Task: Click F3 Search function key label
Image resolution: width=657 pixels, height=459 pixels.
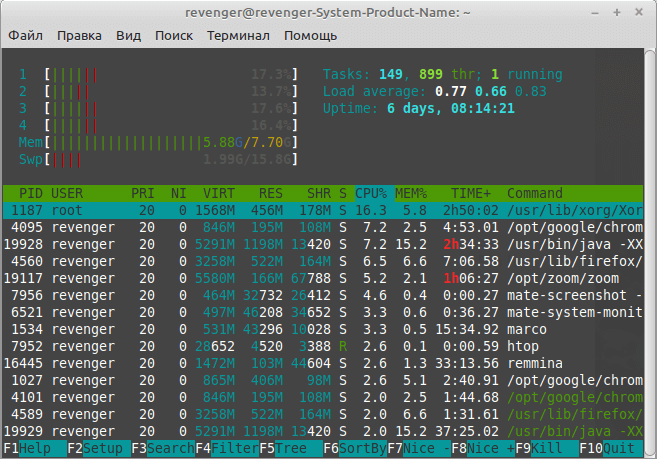Action: click(x=163, y=448)
